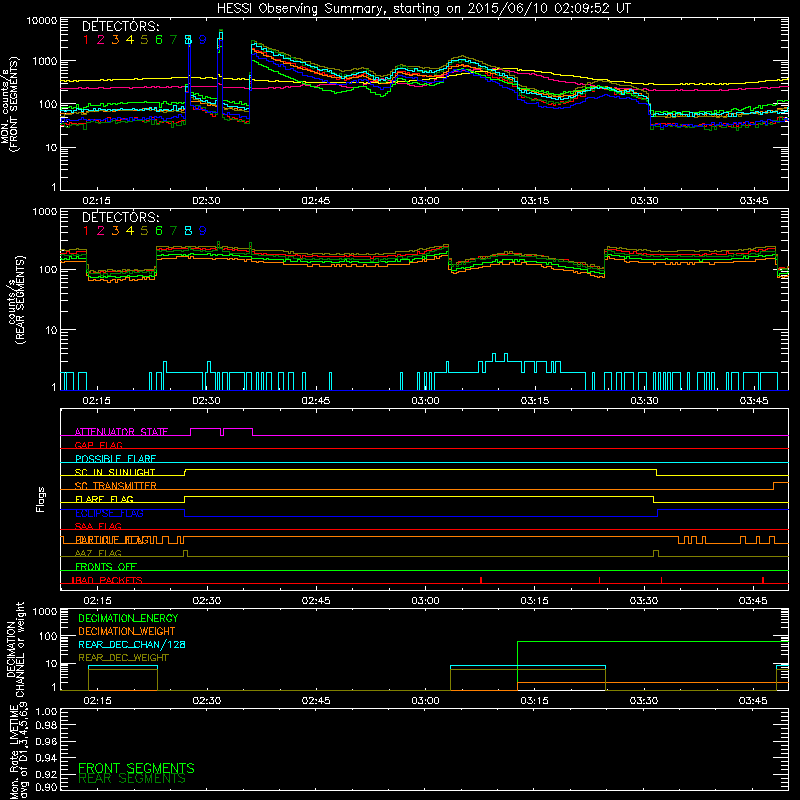Click the 03:00 time label under decimation panel
Viewport: 800px width, 800px height.
(x=425, y=701)
